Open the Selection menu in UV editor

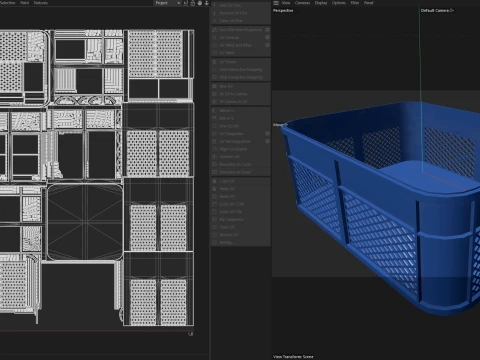[8, 3]
